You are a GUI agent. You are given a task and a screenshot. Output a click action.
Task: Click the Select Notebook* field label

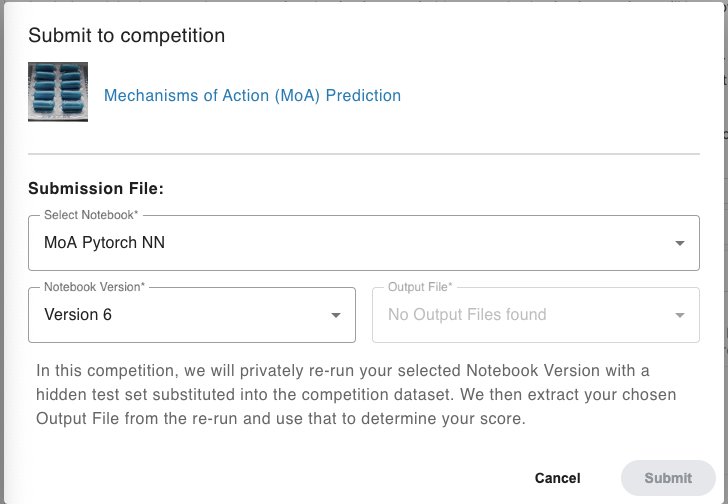pyautogui.click(x=91, y=215)
